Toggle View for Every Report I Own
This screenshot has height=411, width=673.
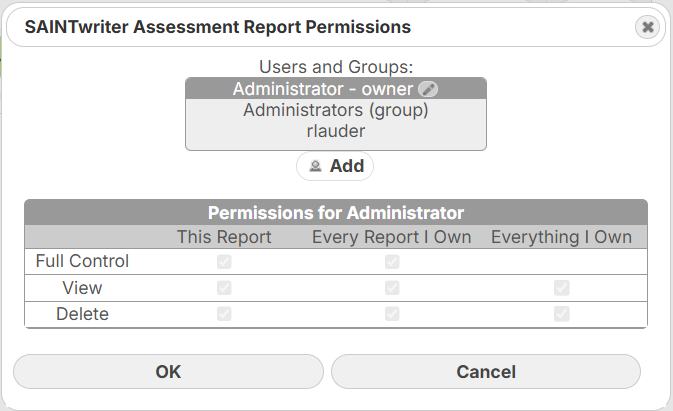click(392, 288)
